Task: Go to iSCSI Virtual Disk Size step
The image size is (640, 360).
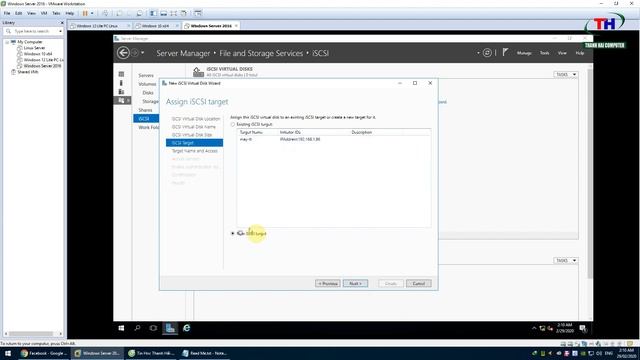Action: point(192,135)
